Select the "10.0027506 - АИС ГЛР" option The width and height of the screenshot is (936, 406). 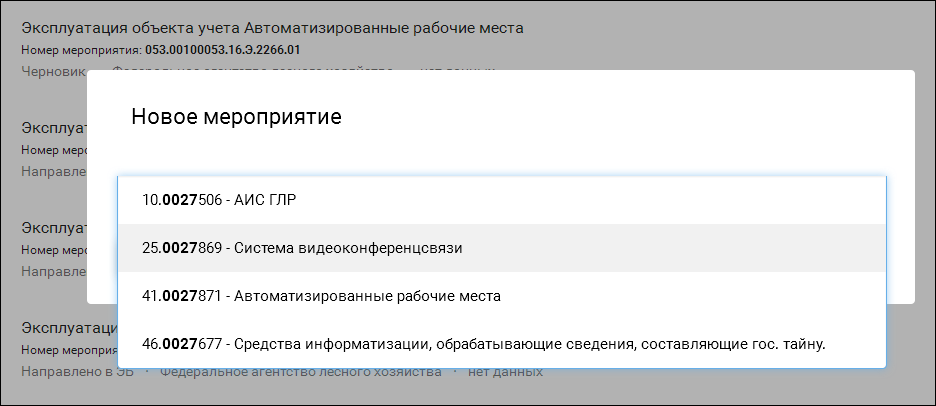point(501,200)
